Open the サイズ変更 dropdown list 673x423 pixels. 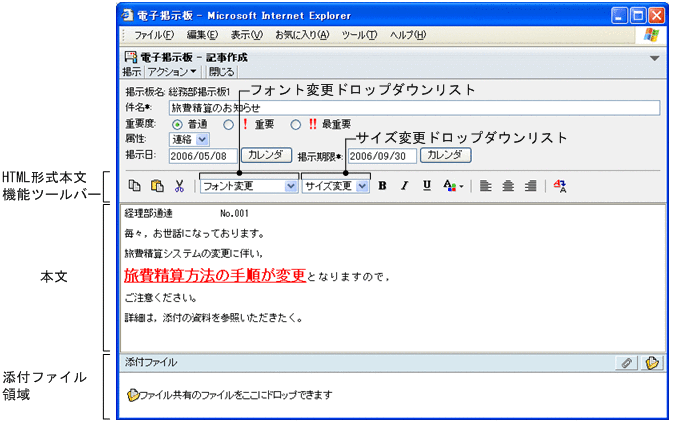[x=335, y=186]
